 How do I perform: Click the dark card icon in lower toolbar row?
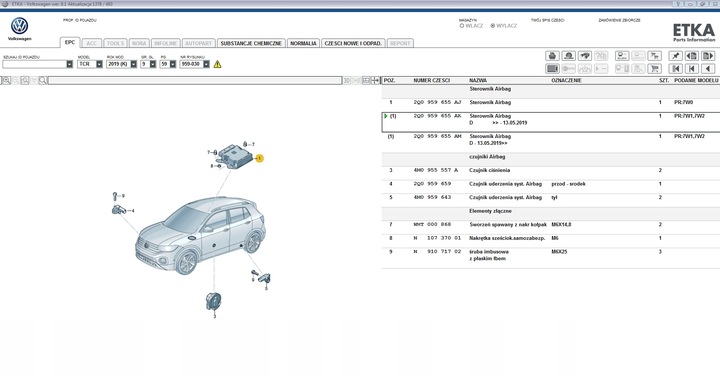pos(552,69)
